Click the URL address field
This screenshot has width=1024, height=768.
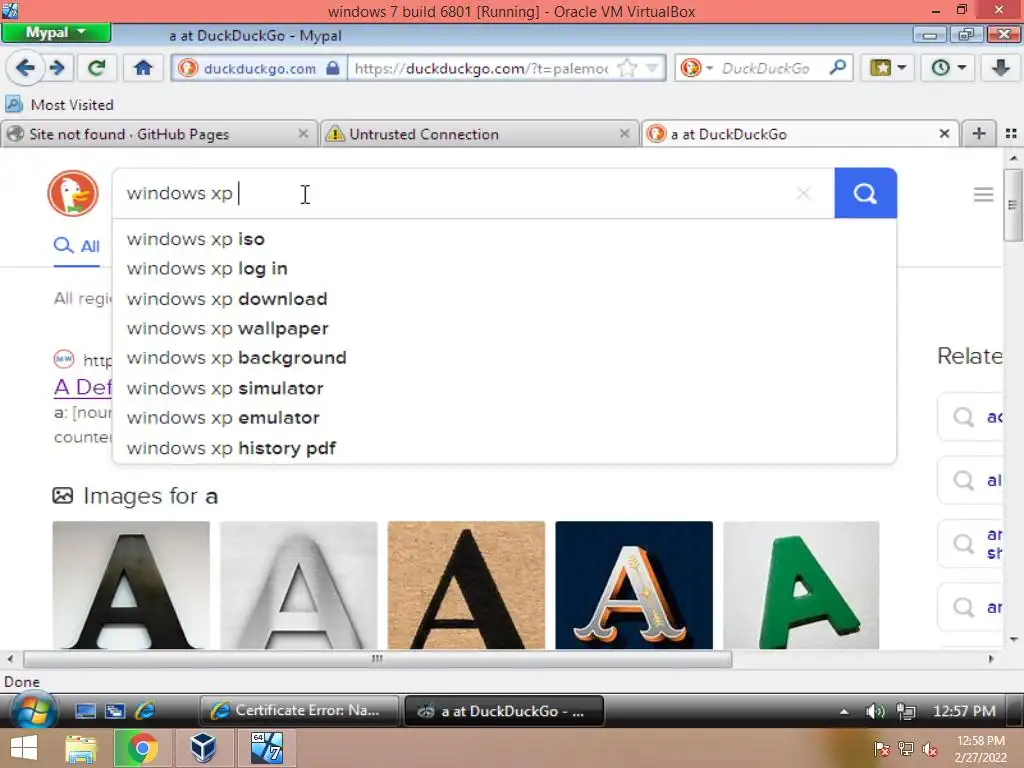(481, 68)
